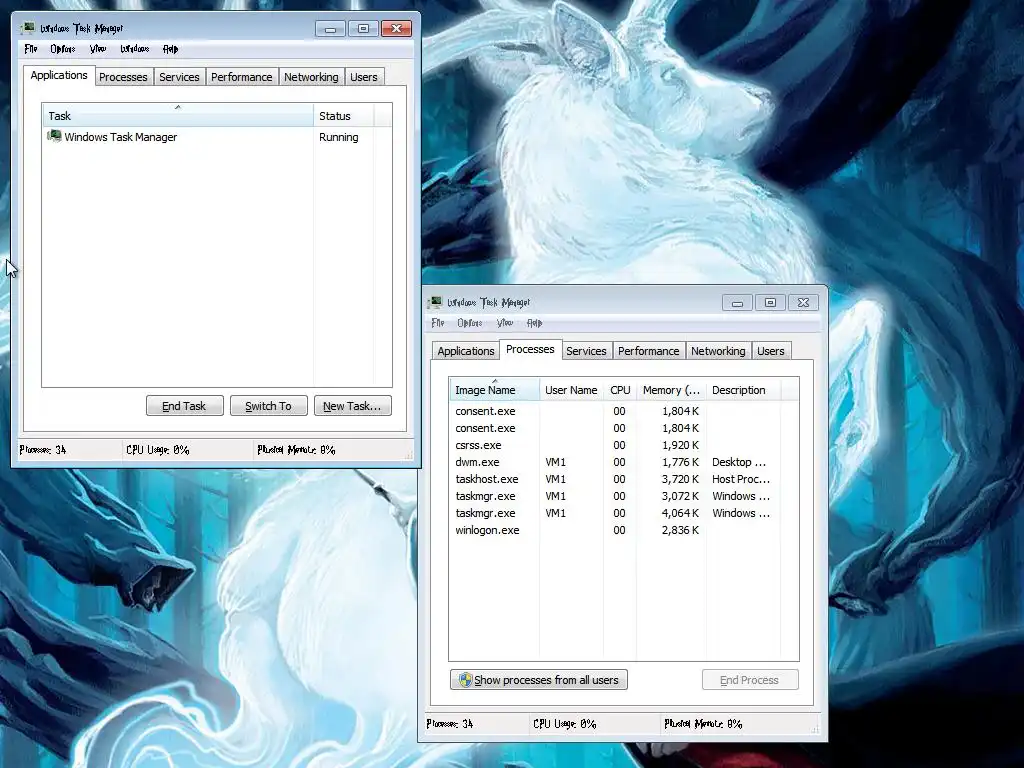Click the Host Proc... description of taskhost.exe
Viewport: 1024px width, 768px height.
click(741, 479)
